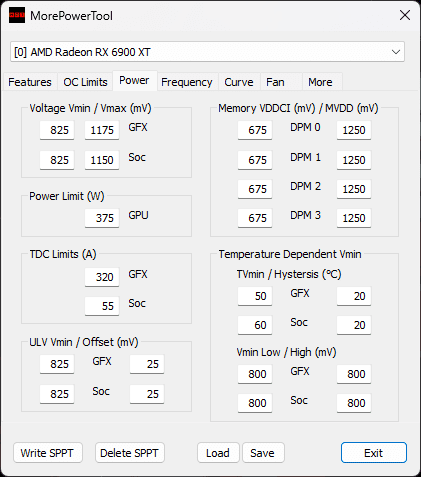The image size is (421, 477).
Task: Click the Save button
Action: point(263,453)
